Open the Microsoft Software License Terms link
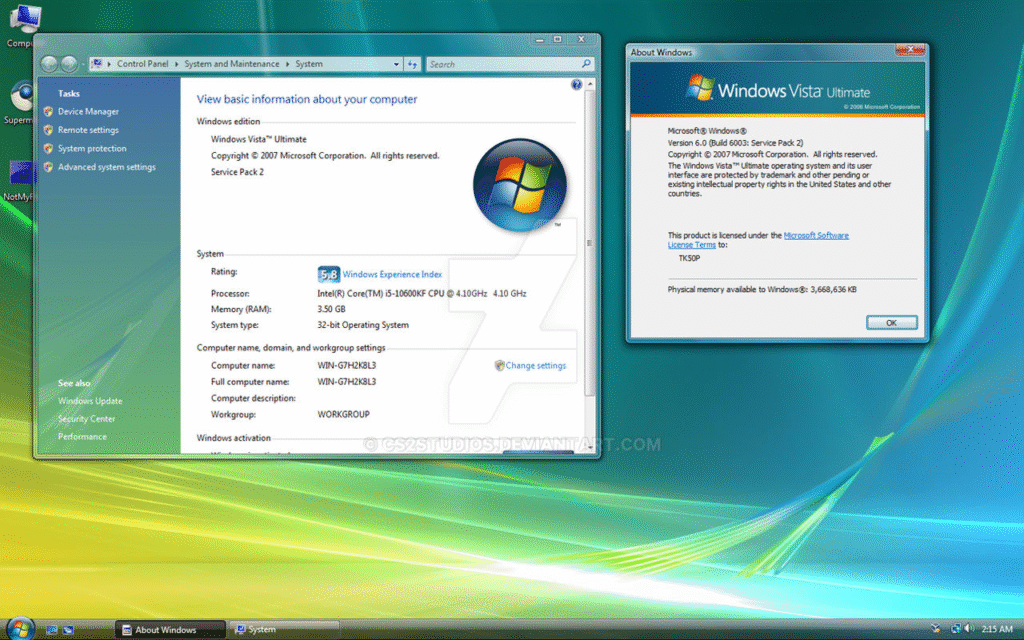The height and width of the screenshot is (640, 1024). [x=815, y=235]
